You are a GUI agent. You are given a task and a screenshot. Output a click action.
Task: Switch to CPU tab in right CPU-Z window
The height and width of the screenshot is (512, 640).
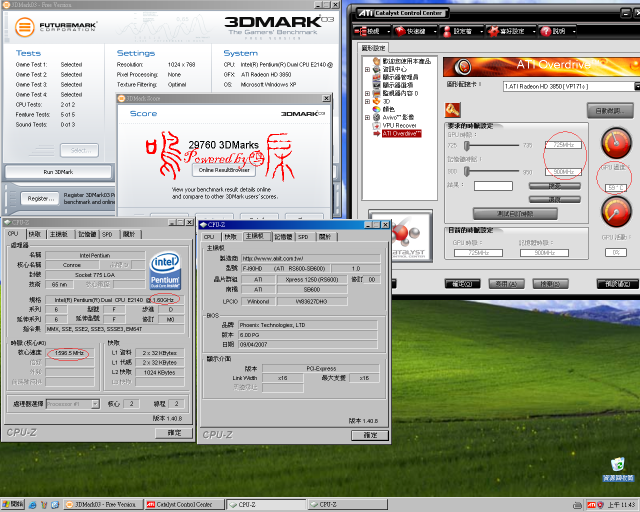209,237
